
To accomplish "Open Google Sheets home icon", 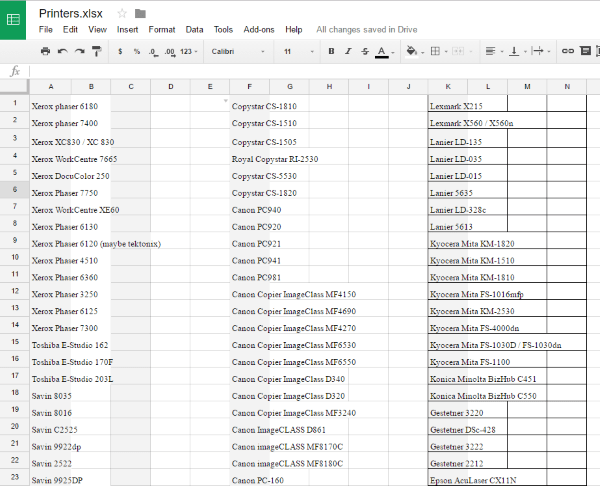I will pyautogui.click(x=14, y=19).
